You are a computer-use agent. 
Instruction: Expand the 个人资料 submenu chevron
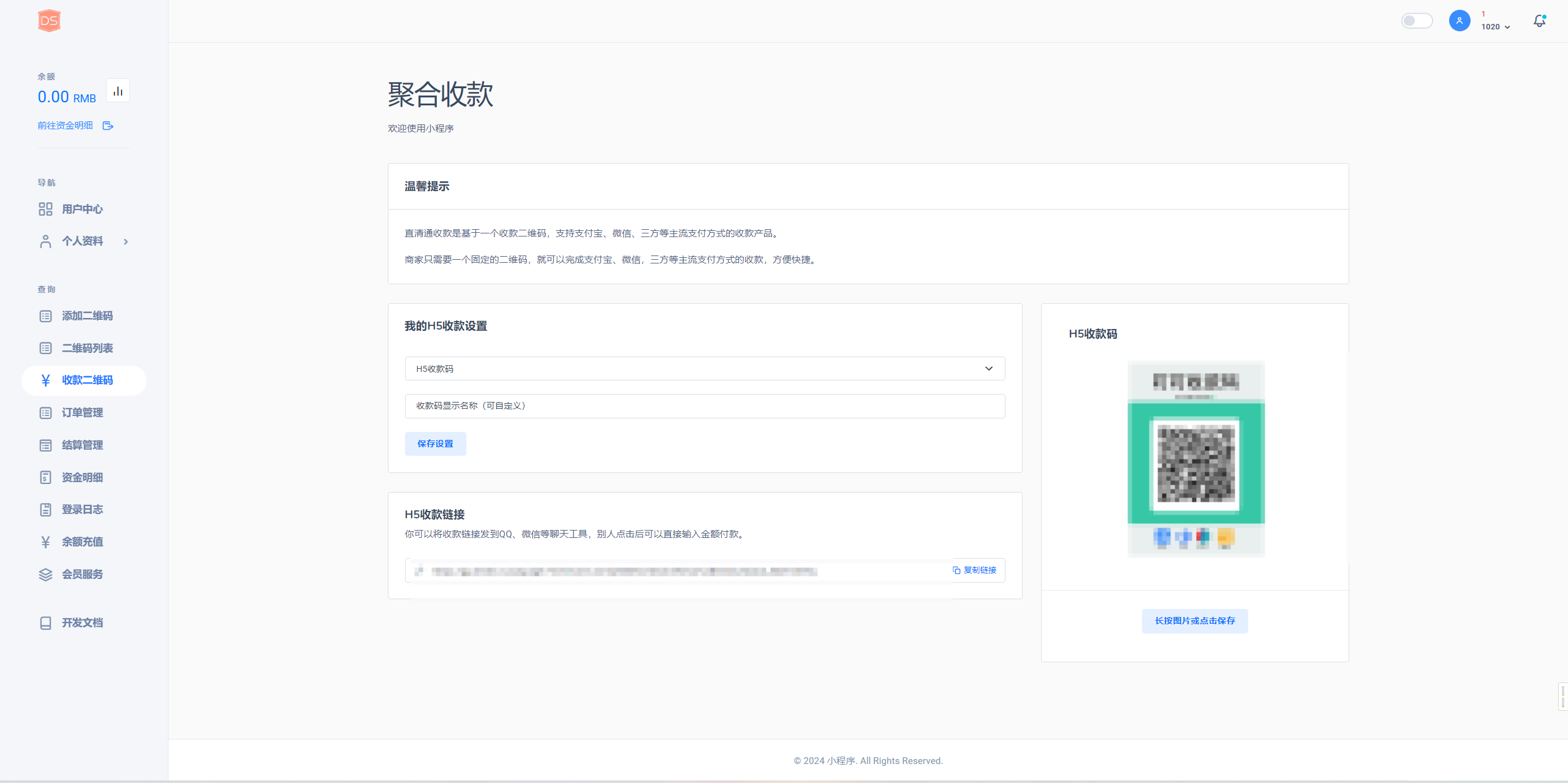point(126,241)
